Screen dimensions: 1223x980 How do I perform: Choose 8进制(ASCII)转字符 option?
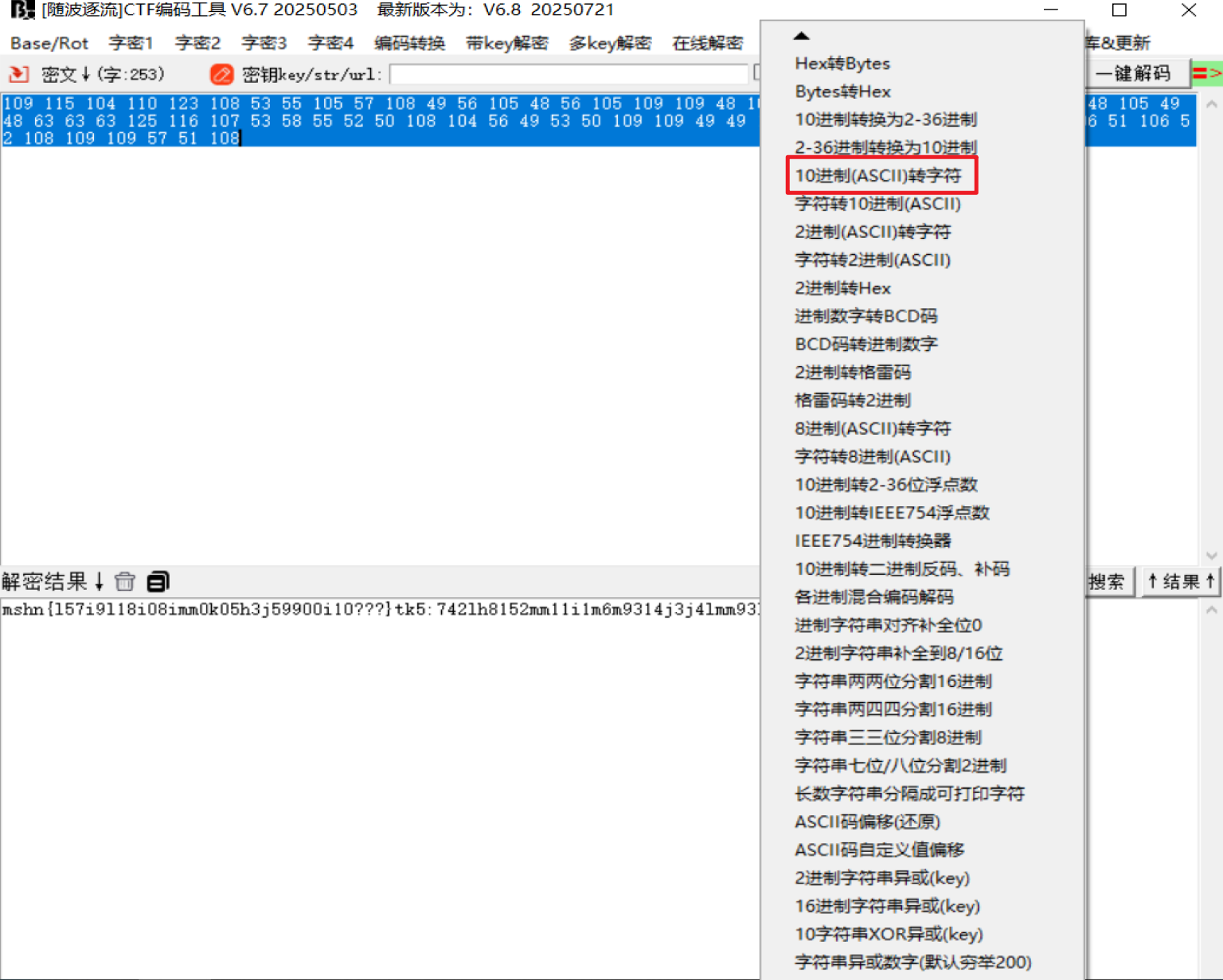(873, 428)
